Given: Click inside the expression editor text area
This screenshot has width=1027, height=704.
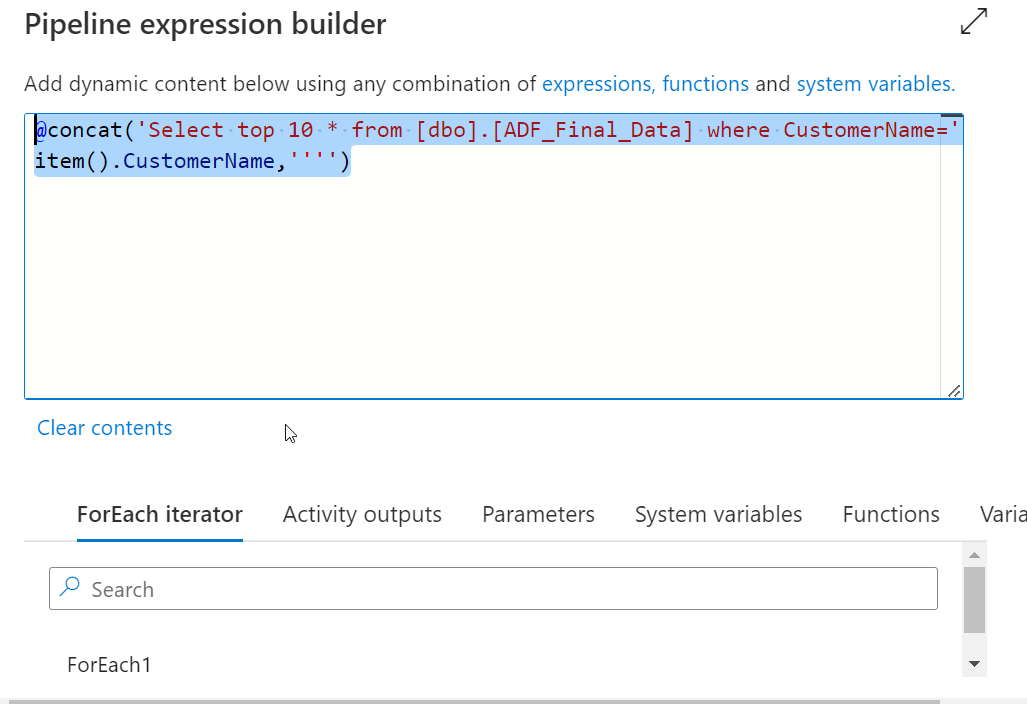Looking at the screenshot, I should click(493, 256).
